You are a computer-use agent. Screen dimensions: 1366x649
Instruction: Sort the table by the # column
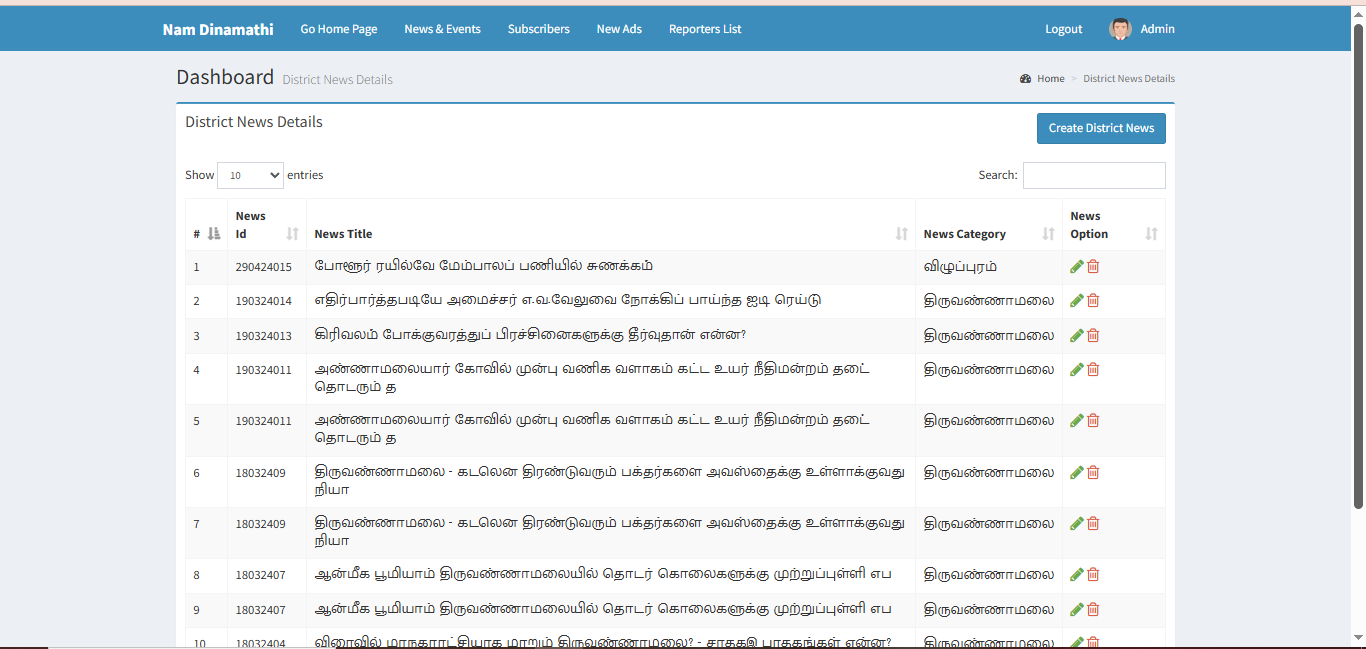tap(206, 234)
